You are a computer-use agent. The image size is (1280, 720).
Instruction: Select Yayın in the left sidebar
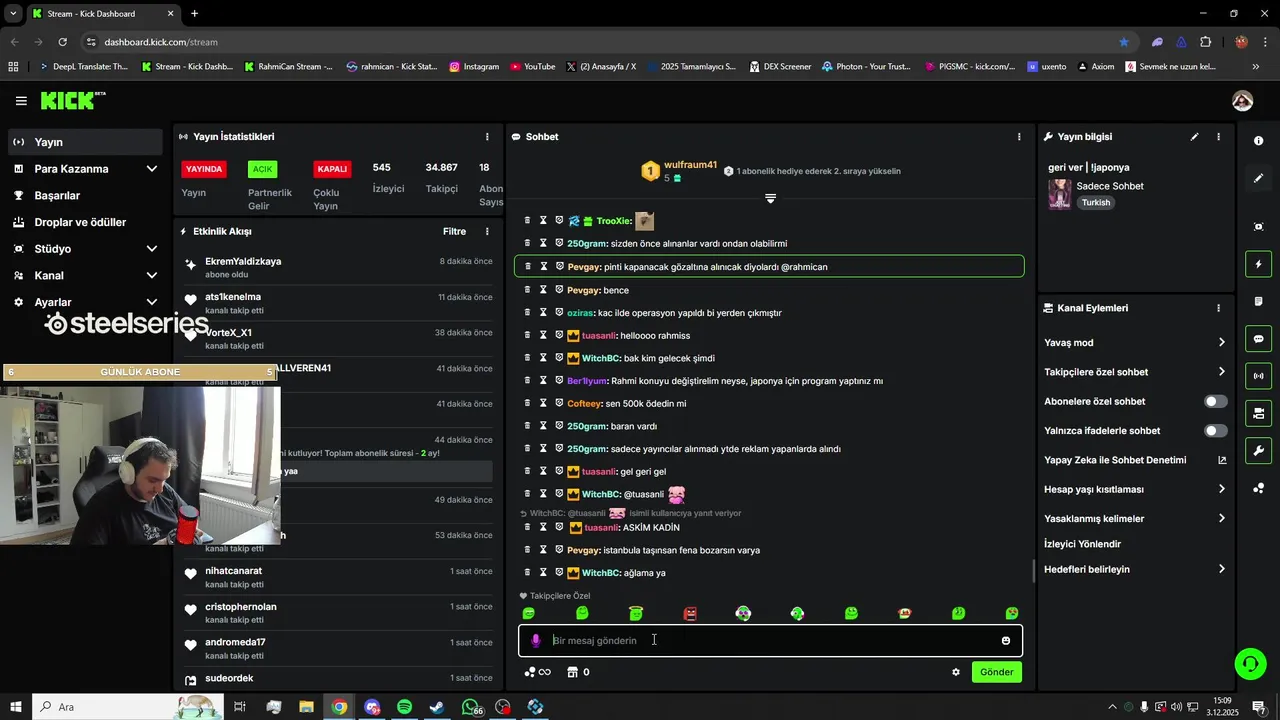point(86,142)
